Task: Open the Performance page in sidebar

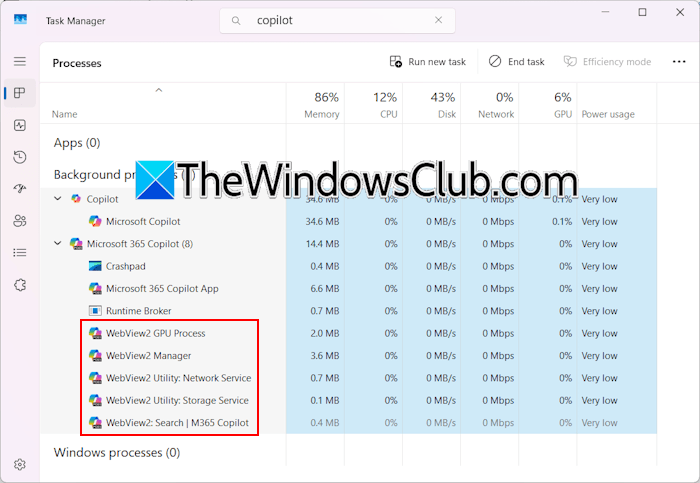Action: pos(20,125)
